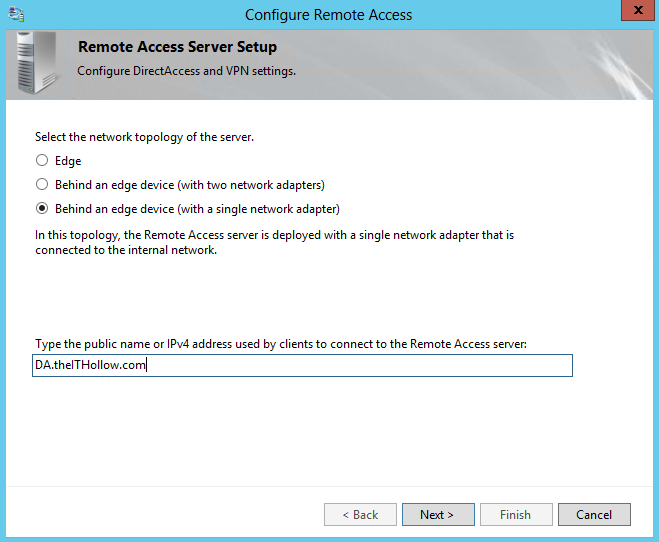The image size is (659, 542).
Task: Click the 'Type the public name' prompt label
Action: [x=280, y=343]
